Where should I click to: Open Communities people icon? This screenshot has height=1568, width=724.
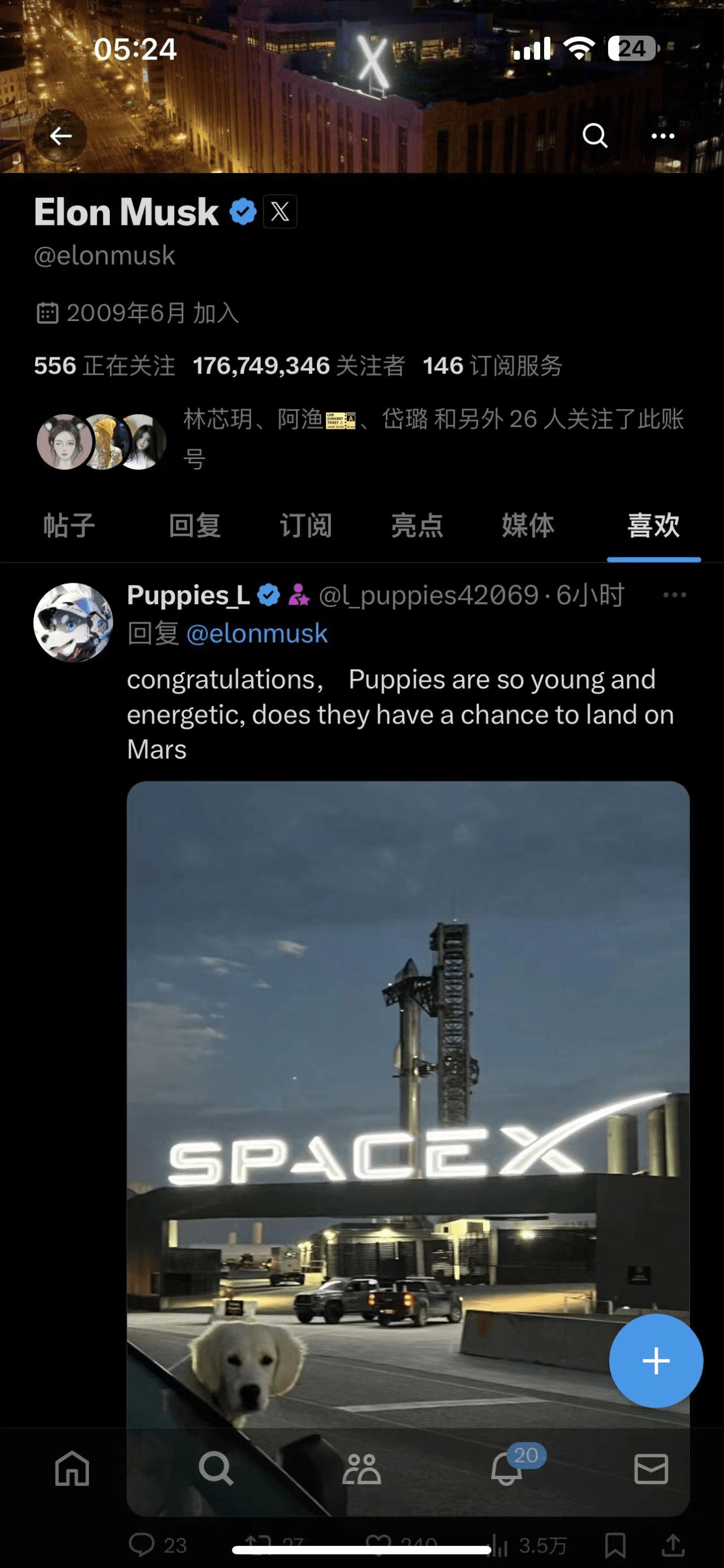[361, 1468]
